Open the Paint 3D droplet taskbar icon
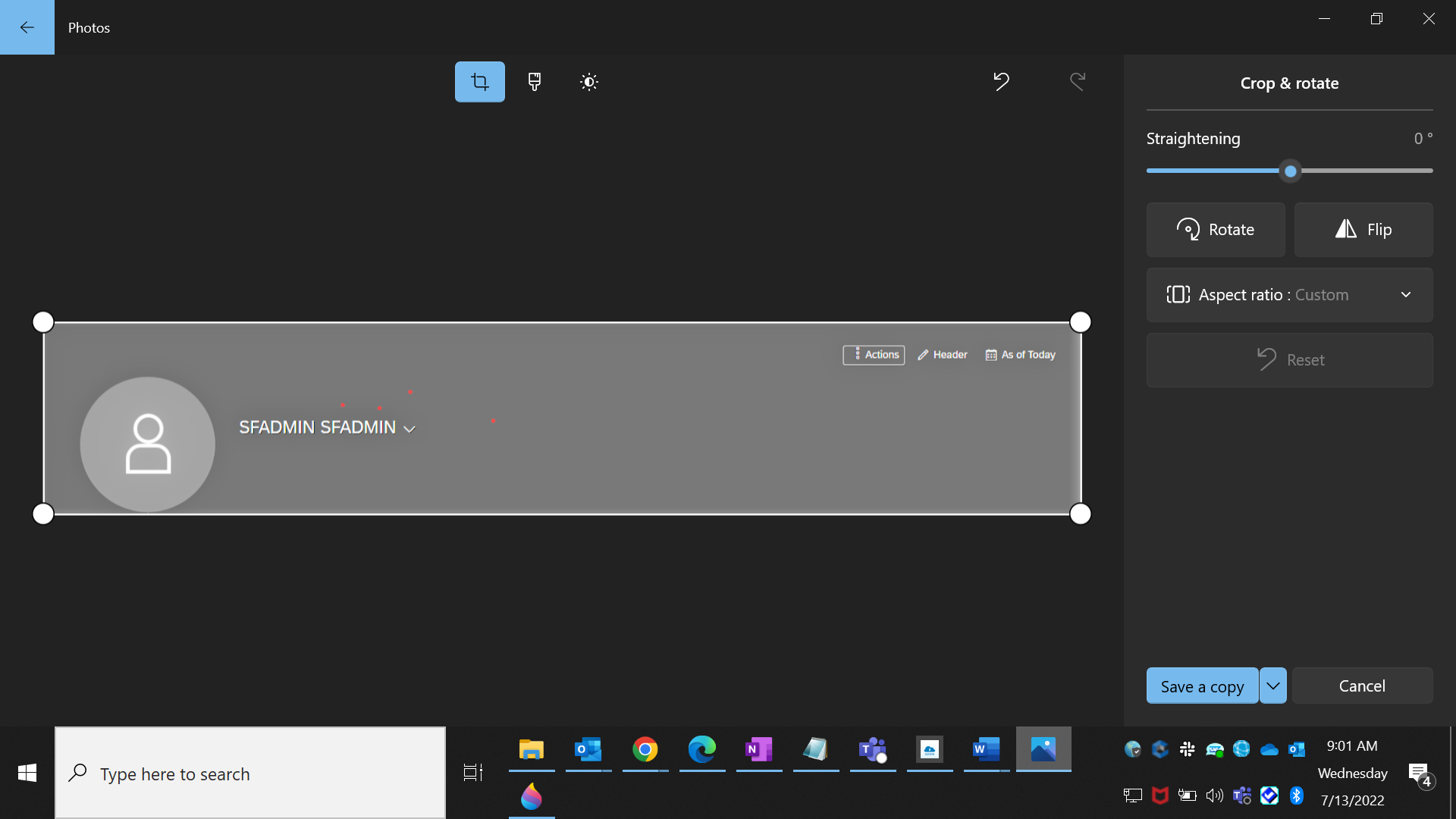 532,796
